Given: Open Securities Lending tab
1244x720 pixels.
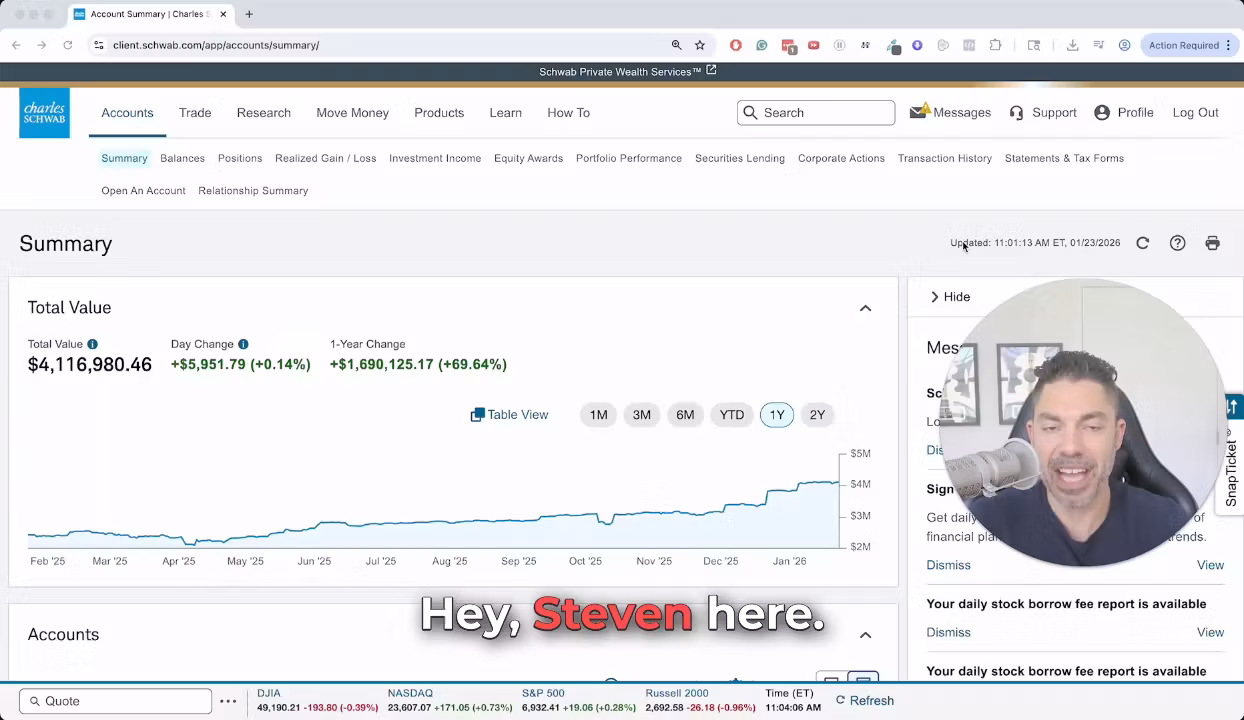Looking at the screenshot, I should (740, 158).
